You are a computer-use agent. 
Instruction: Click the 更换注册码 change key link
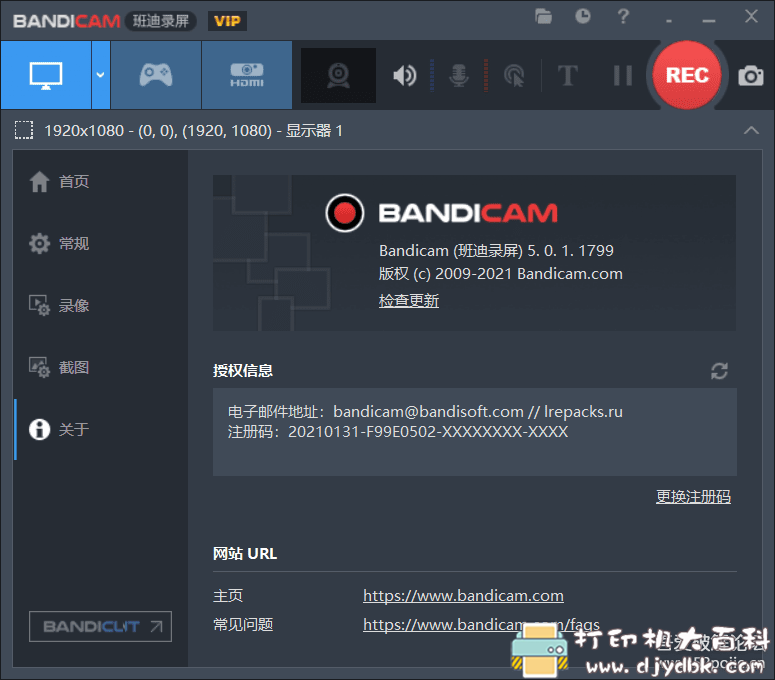pyautogui.click(x=693, y=496)
